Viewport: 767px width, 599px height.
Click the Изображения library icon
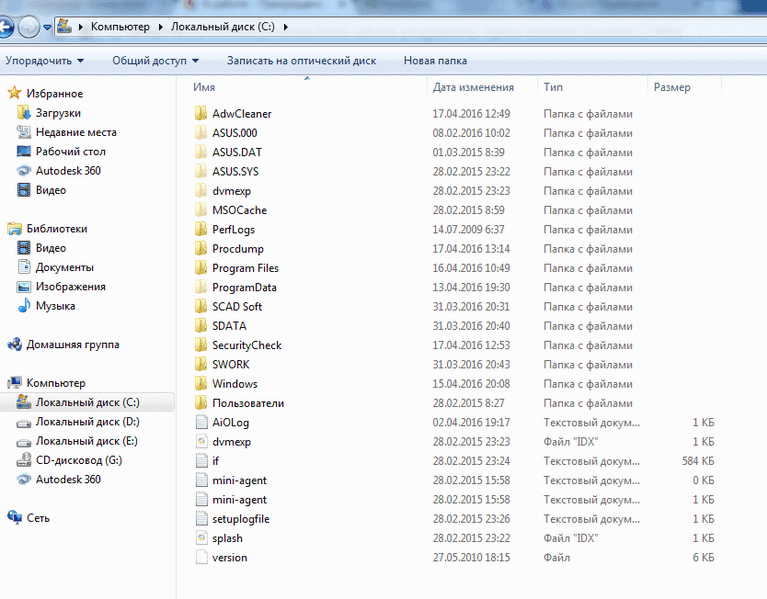[23, 287]
